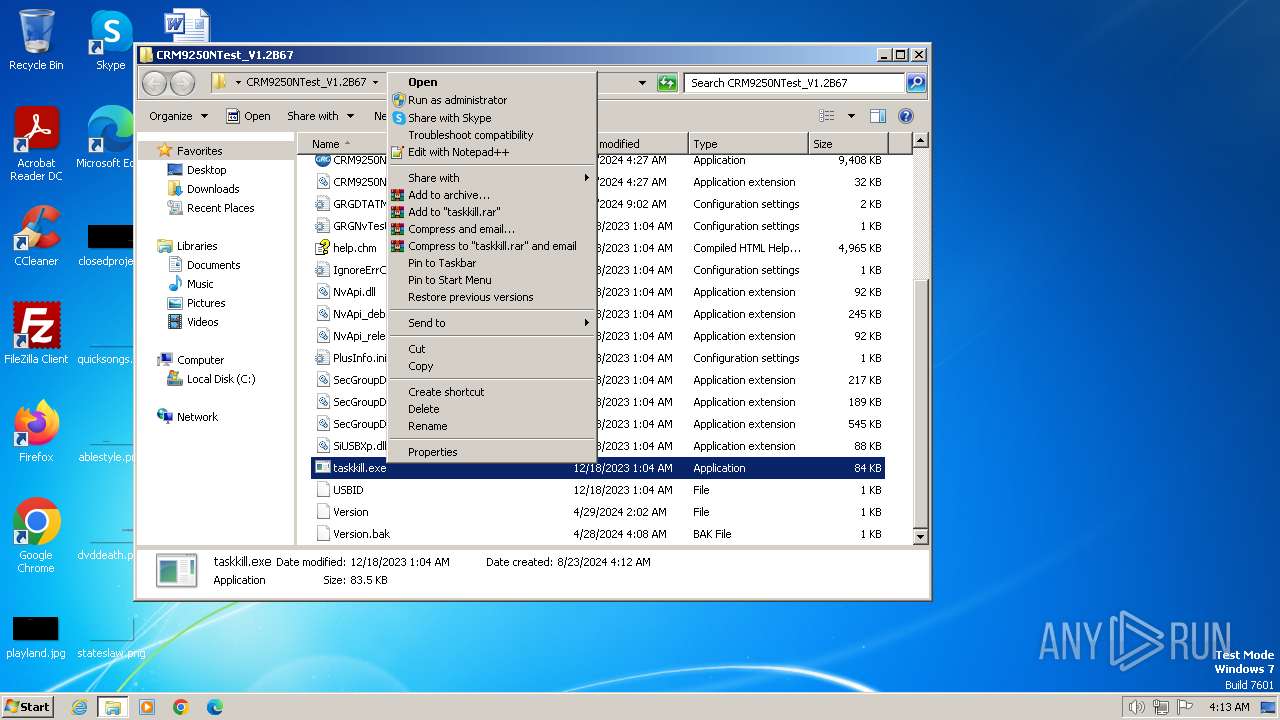Click Pin to Start Menu entry
Screen dimensions: 1280x720
pyautogui.click(x=449, y=280)
